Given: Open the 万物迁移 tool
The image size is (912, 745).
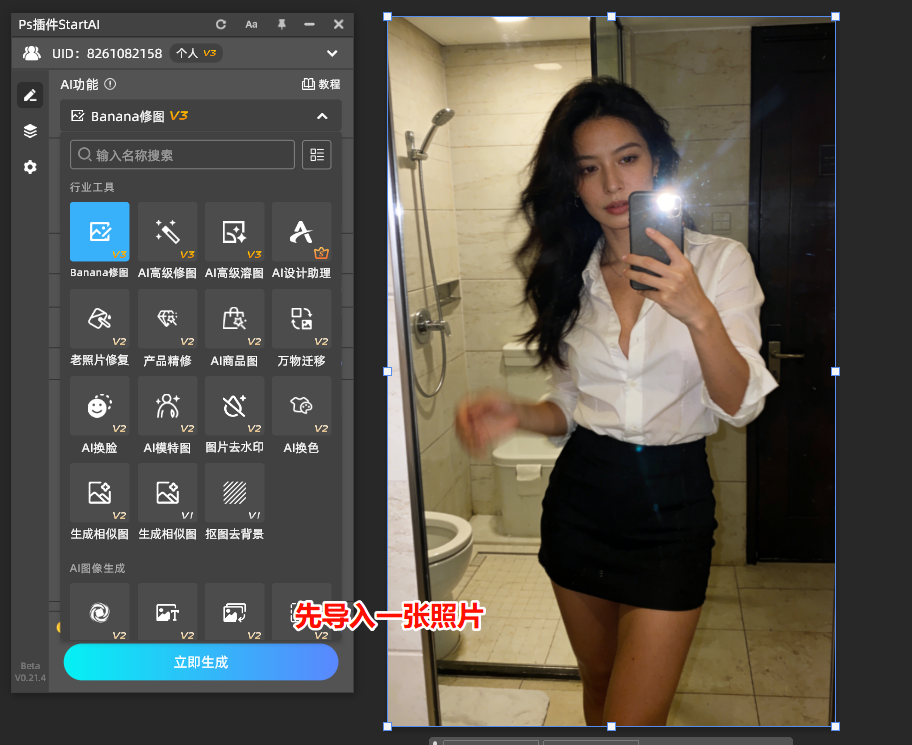Looking at the screenshot, I should click(301, 319).
